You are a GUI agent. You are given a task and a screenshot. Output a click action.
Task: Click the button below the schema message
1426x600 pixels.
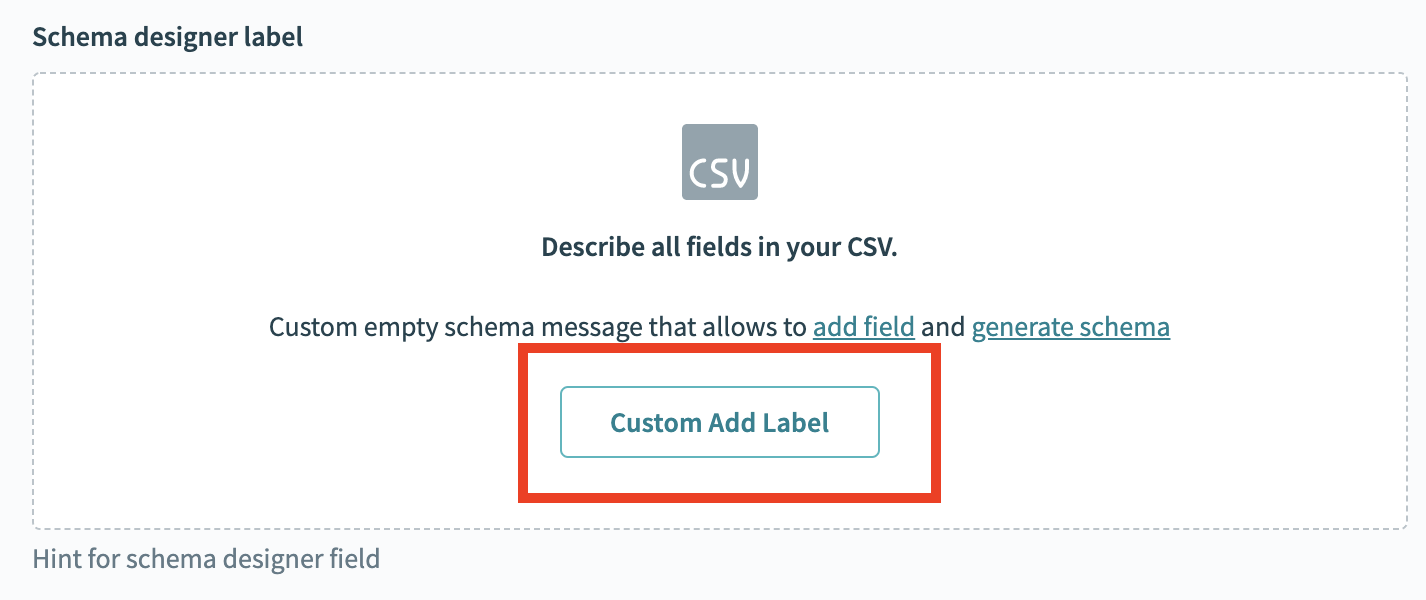719,422
